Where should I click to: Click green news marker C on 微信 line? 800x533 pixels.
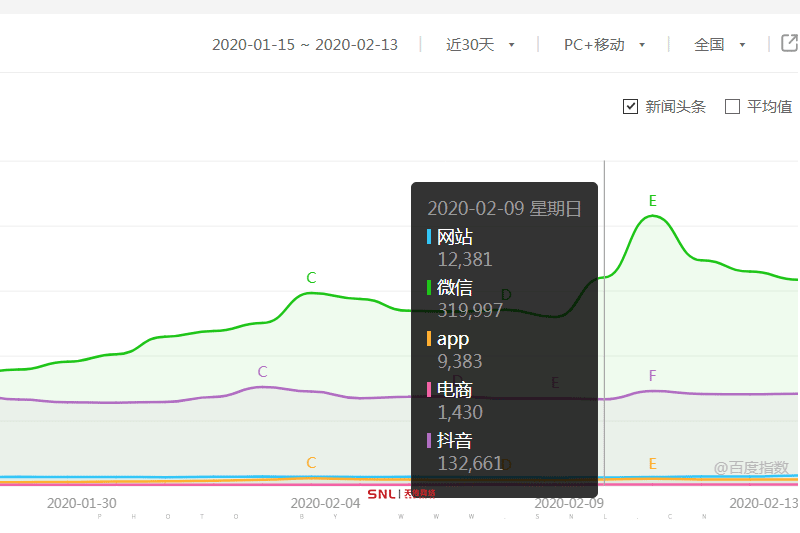click(311, 278)
